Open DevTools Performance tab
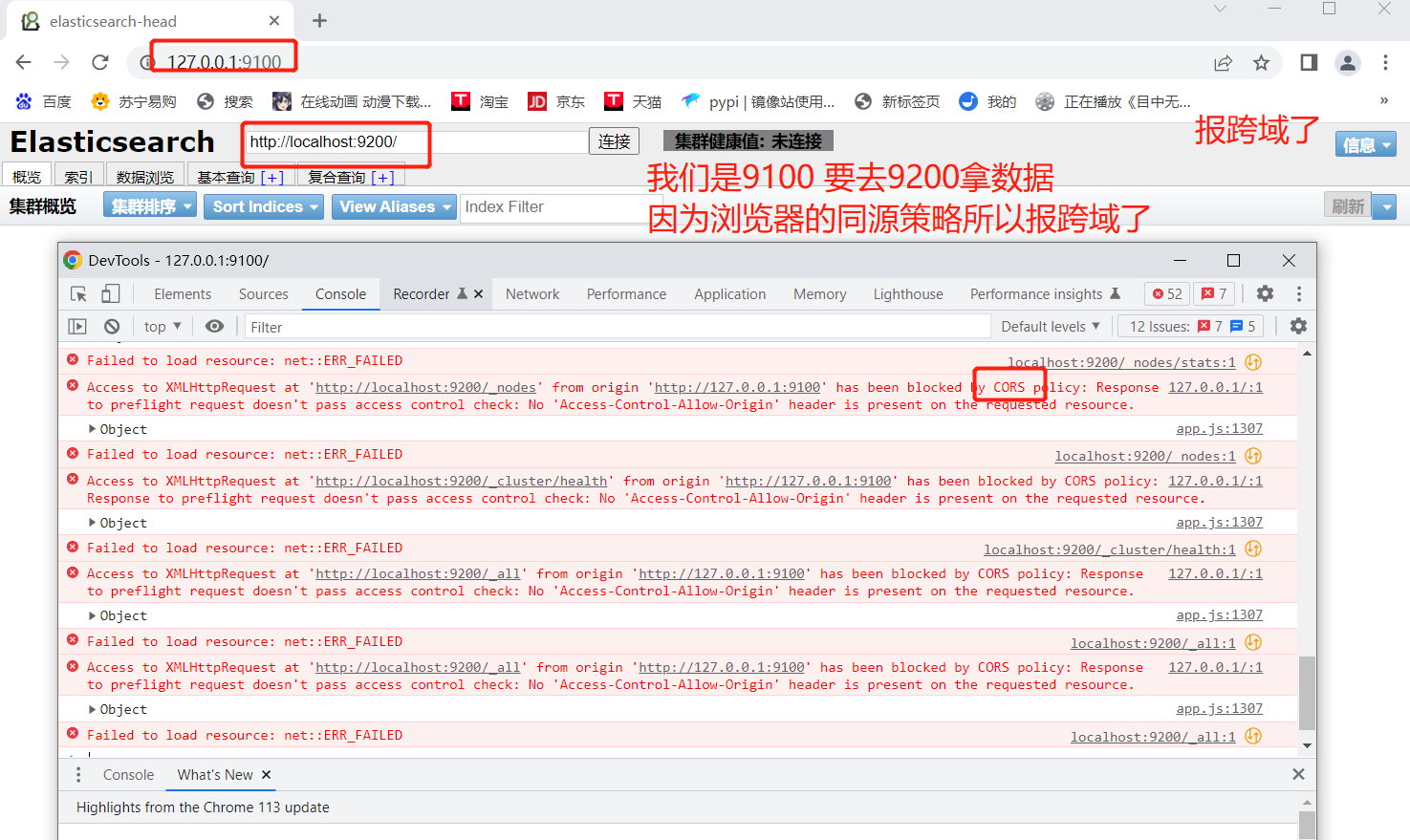The width and height of the screenshot is (1410, 840). click(626, 294)
